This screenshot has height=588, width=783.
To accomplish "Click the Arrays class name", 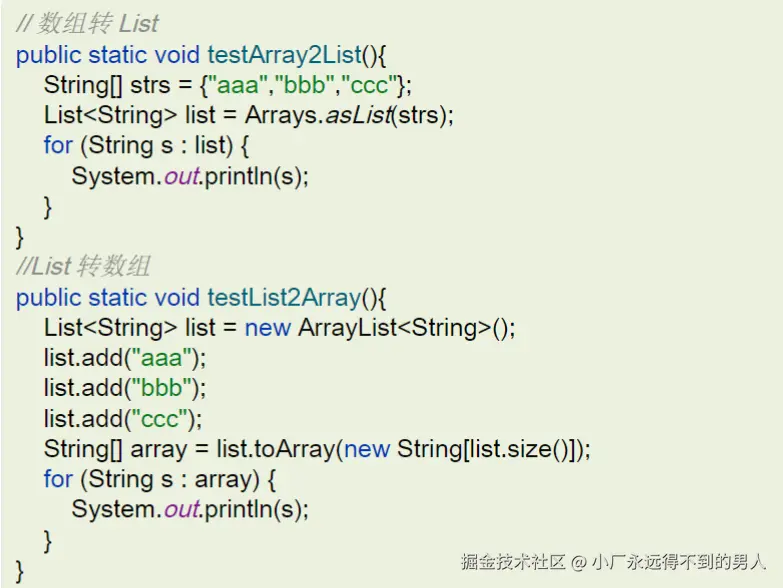I will [281, 115].
